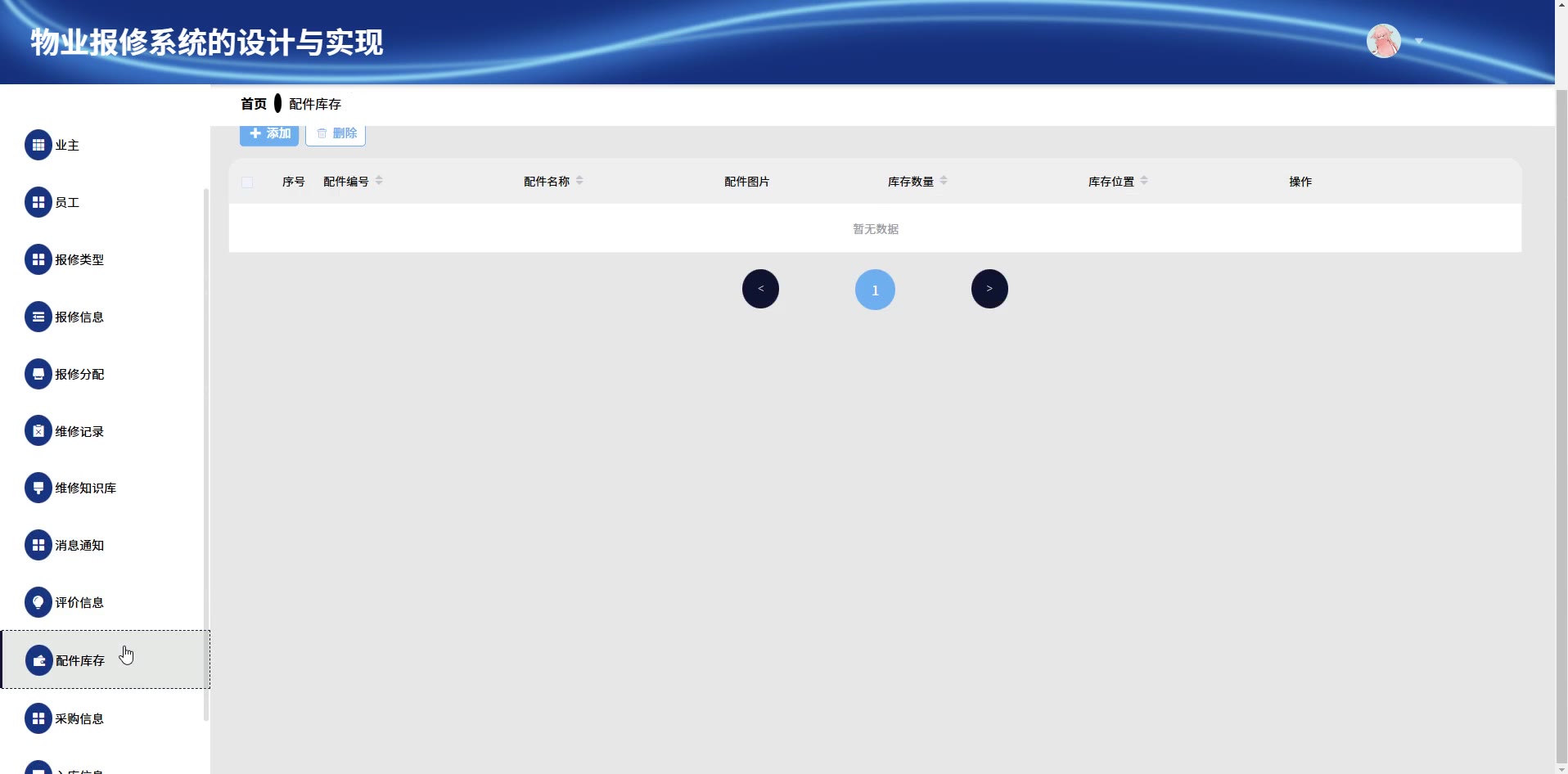
Task: Click the icon next to 报修分配
Action: point(38,374)
